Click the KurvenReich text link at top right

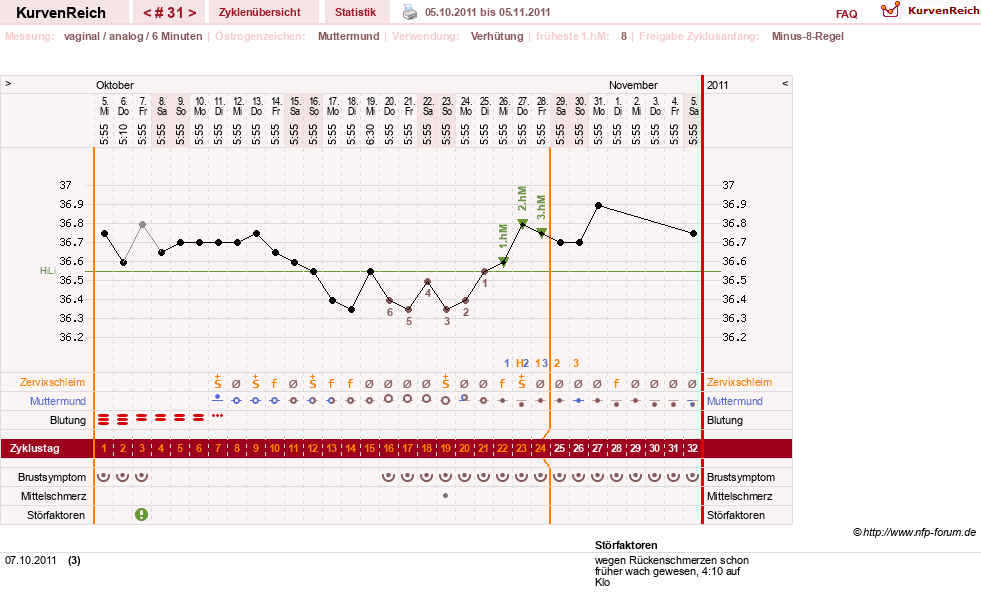tap(943, 11)
